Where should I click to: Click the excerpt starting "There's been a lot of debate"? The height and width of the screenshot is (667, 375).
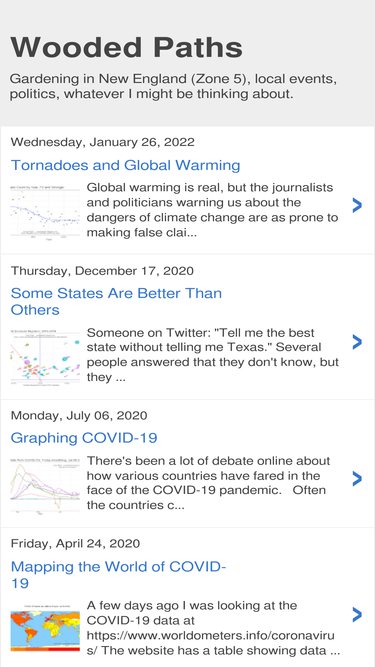(x=208, y=483)
